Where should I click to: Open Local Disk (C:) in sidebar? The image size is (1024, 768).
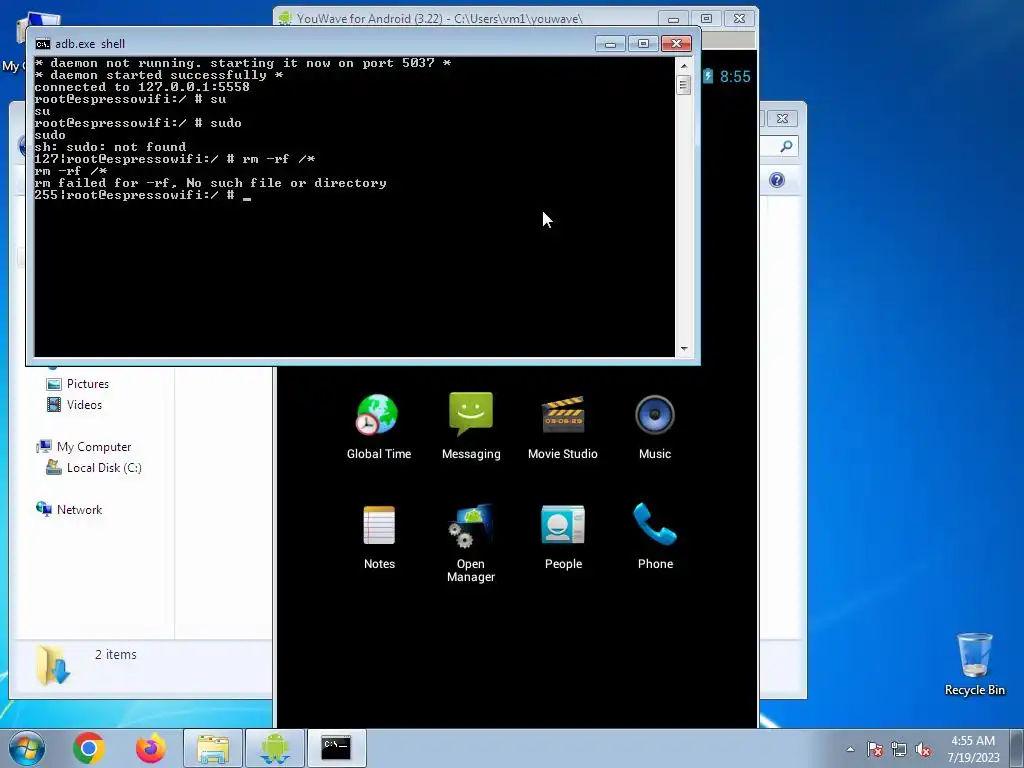click(x=104, y=468)
